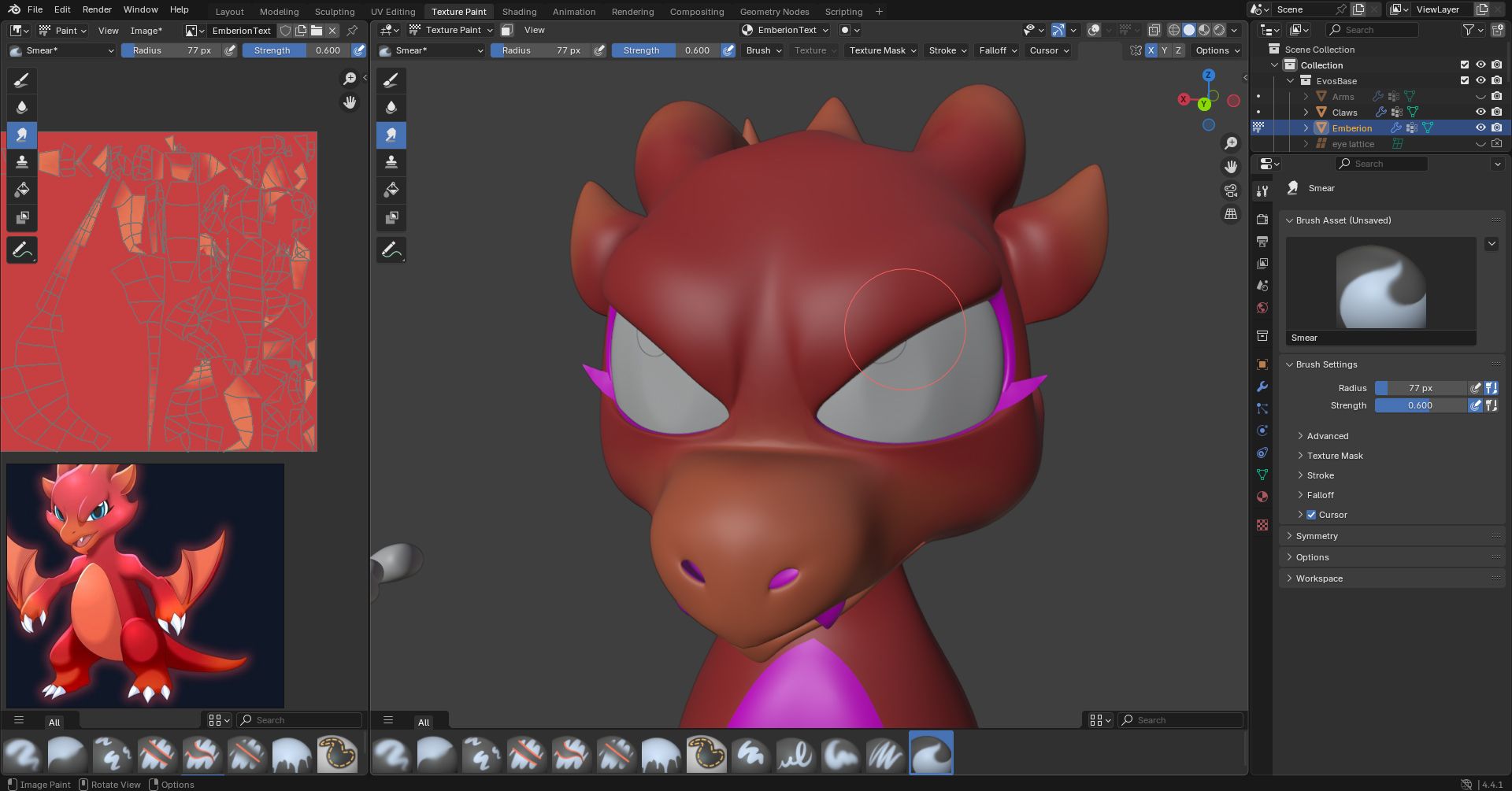Adjust the Strength slider in the 3D viewport header
This screenshot has height=791, width=1512.
[x=665, y=50]
